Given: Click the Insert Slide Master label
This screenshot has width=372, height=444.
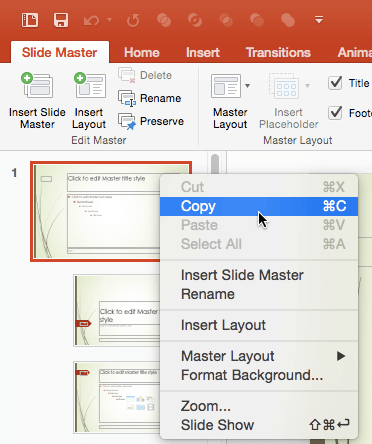Looking at the screenshot, I should click(37, 118).
